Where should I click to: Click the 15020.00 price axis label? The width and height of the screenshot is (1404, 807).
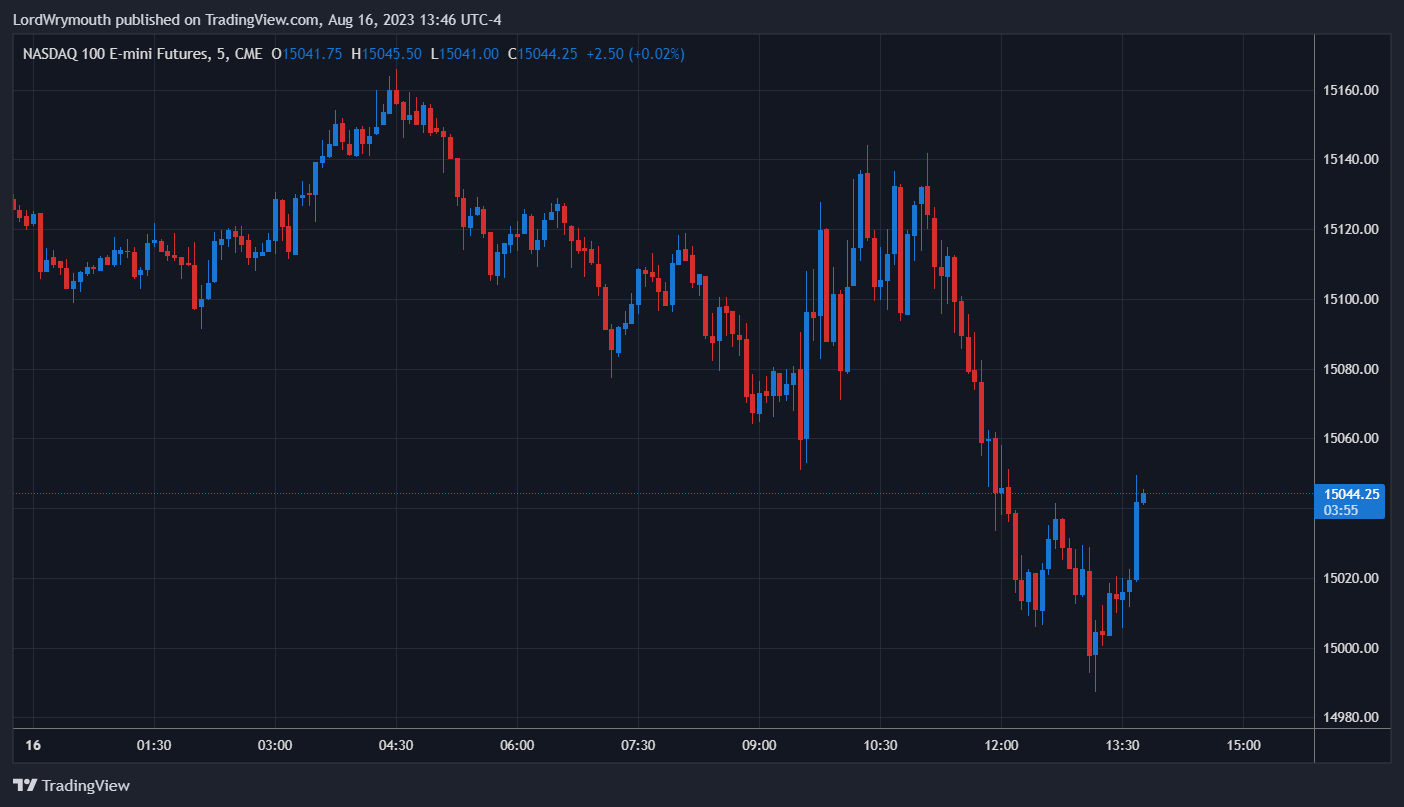click(1351, 578)
